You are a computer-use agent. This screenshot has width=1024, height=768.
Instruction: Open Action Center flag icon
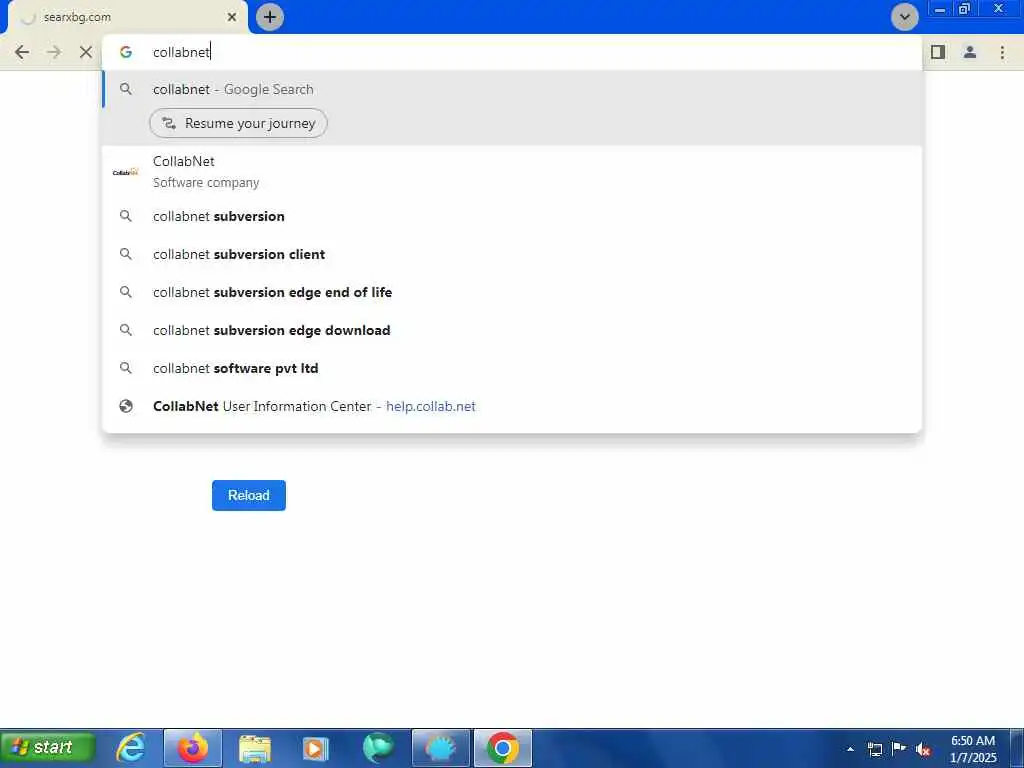[899, 748]
